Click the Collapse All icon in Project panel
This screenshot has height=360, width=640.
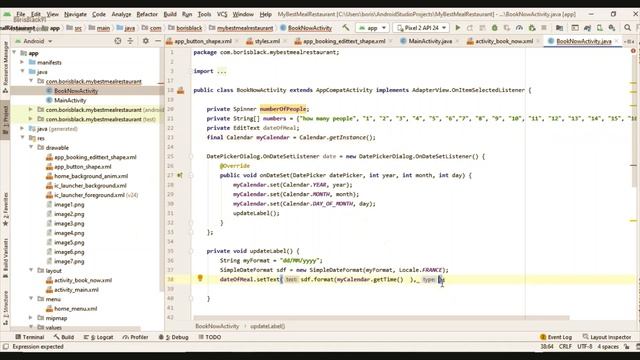[x=130, y=41]
